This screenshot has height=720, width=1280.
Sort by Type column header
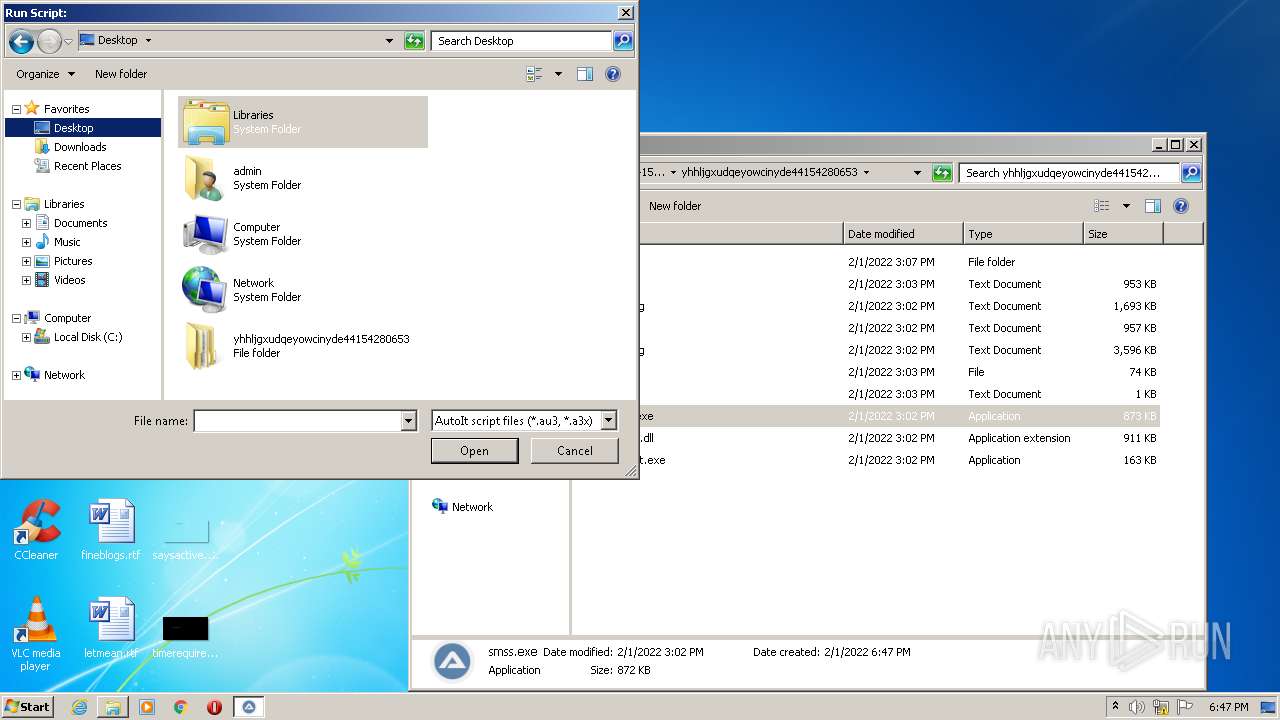pyautogui.click(x=1023, y=234)
